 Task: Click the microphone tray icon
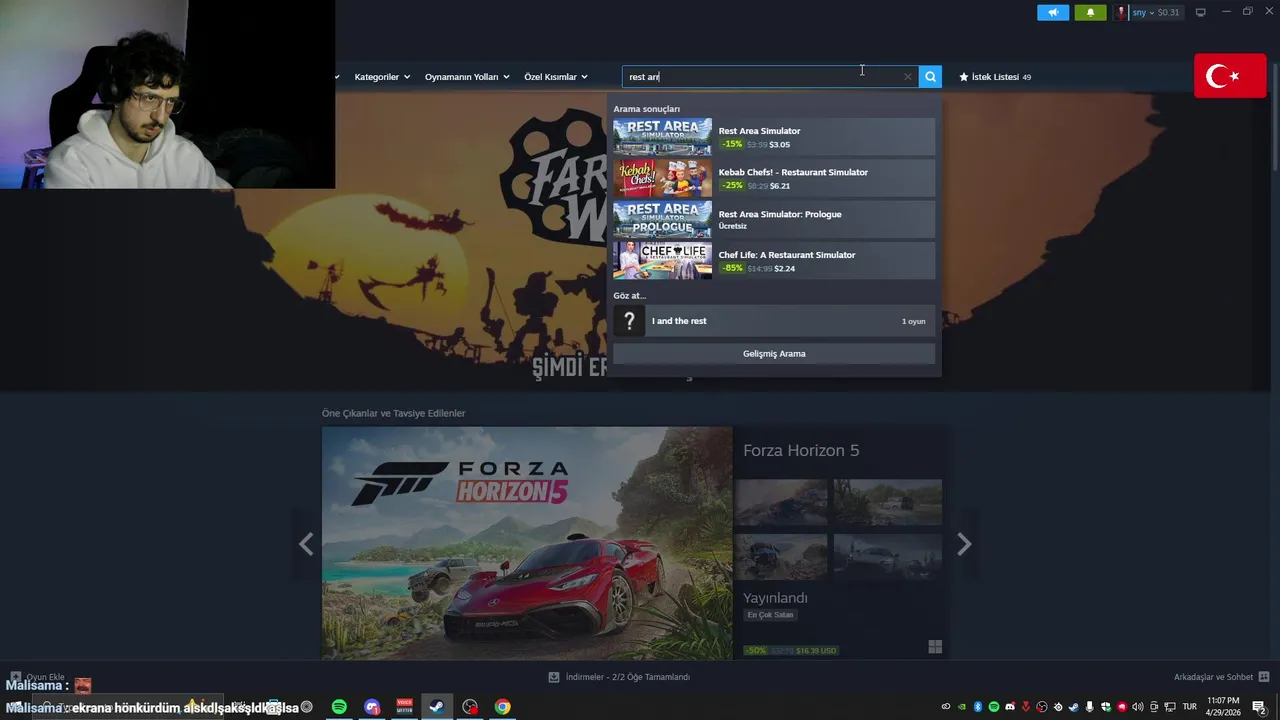point(1090,707)
